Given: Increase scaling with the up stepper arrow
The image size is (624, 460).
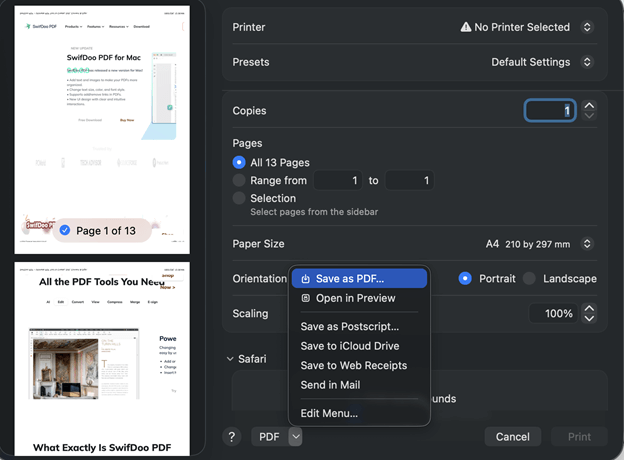Looking at the screenshot, I should [x=589, y=308].
